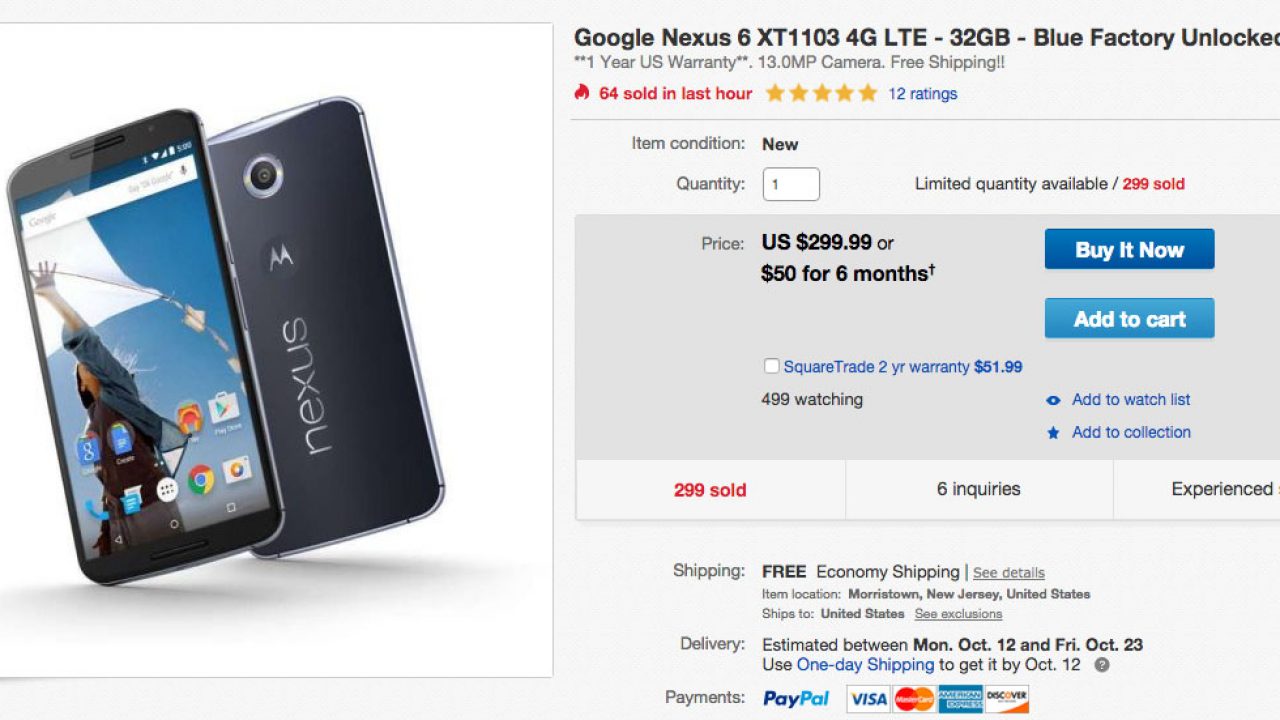Enable the SquareTrade 2 yr warranty checkbox
The image size is (1280, 720).
(771, 366)
